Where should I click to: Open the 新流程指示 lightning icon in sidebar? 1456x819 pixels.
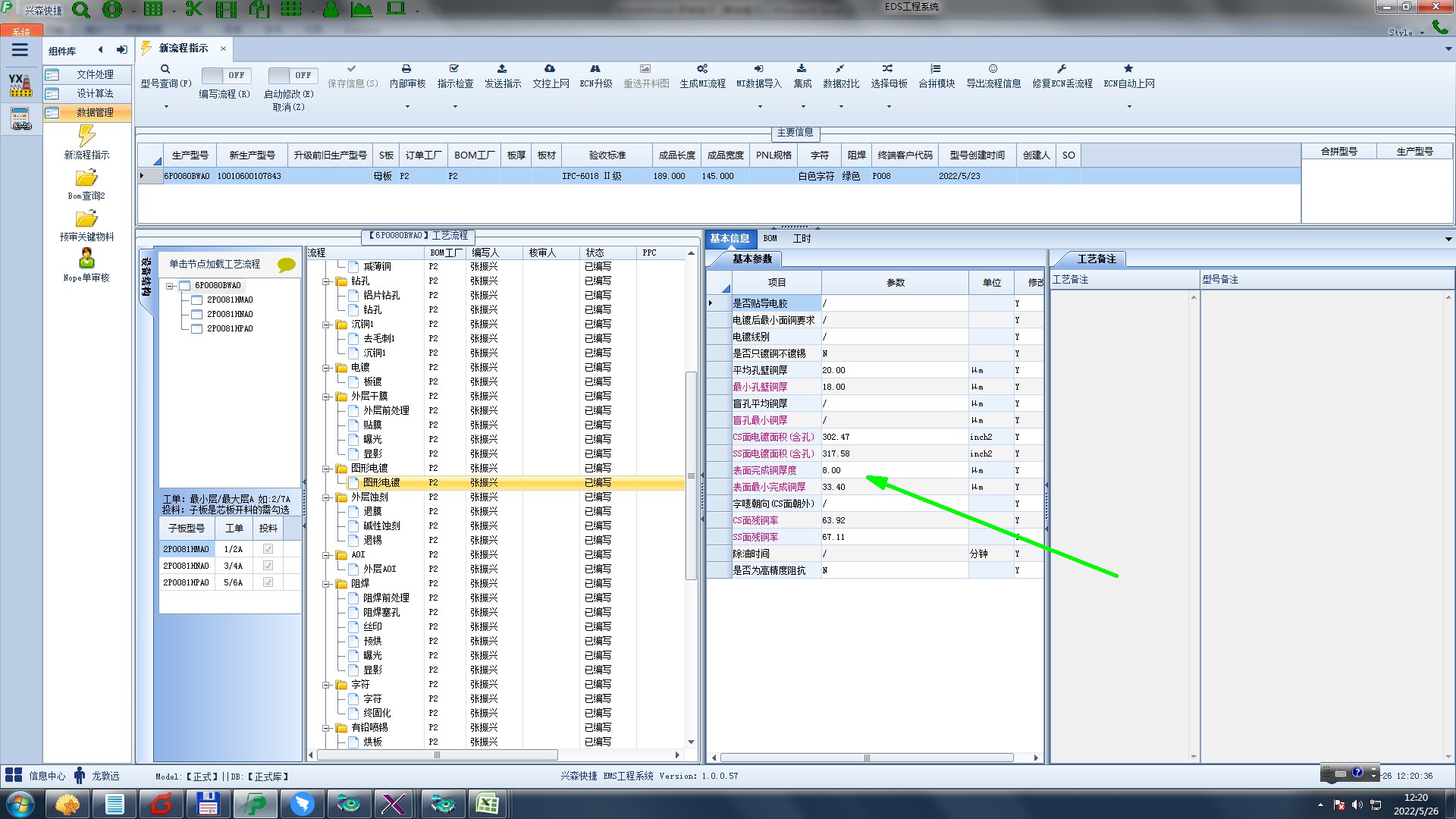pos(86,136)
